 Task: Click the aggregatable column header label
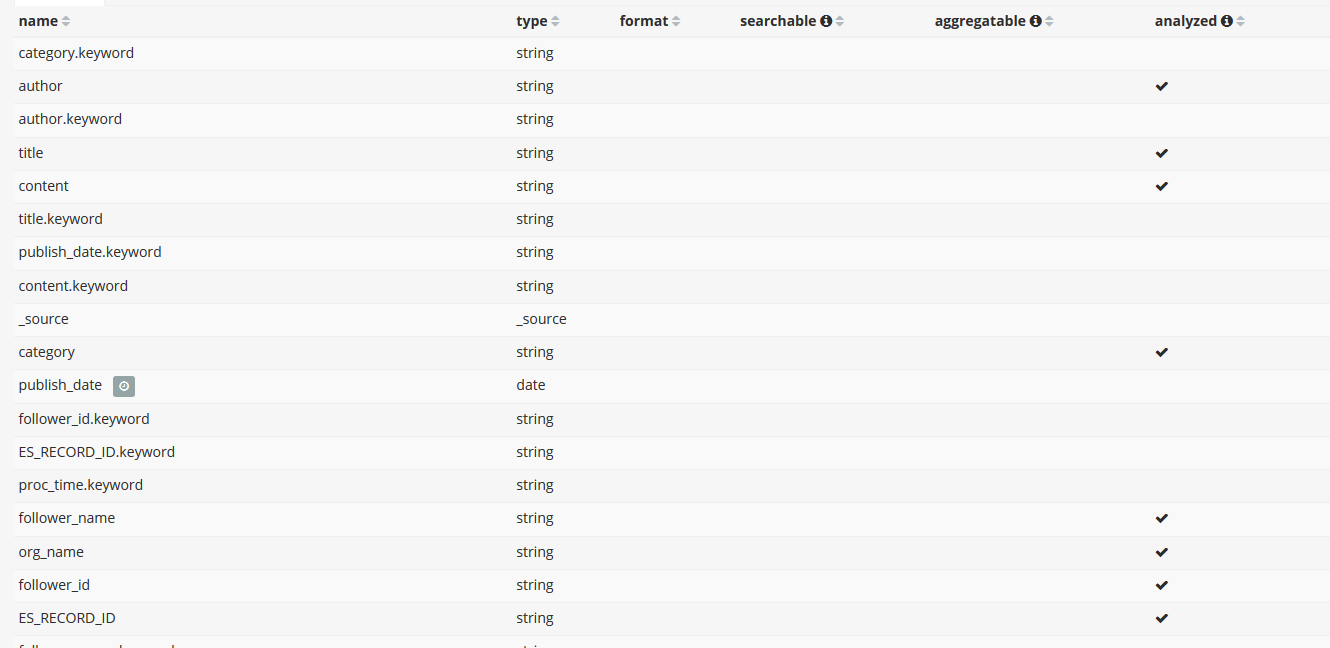[981, 21]
